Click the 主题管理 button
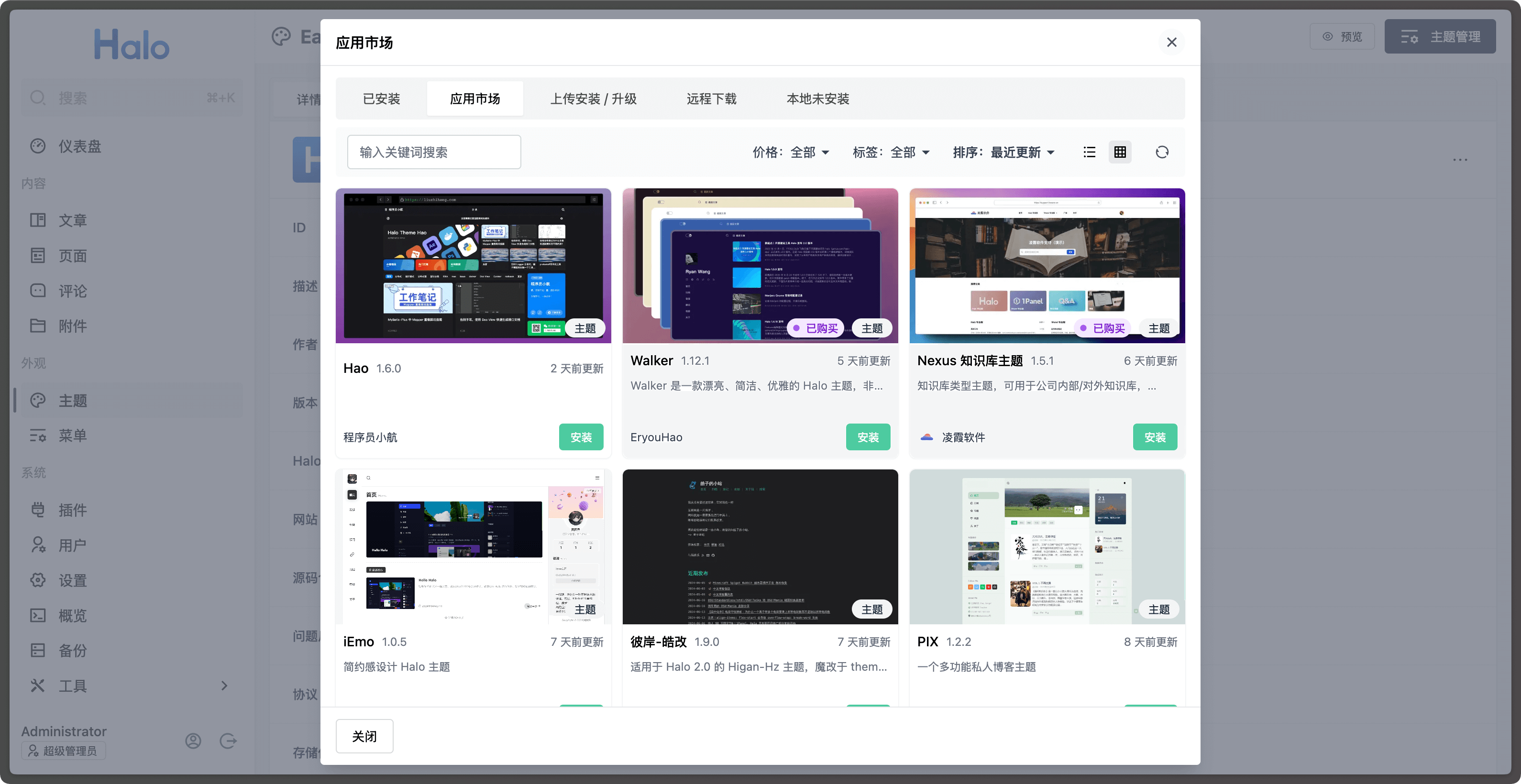Screen dimensions: 1521x784 (x=1440, y=37)
